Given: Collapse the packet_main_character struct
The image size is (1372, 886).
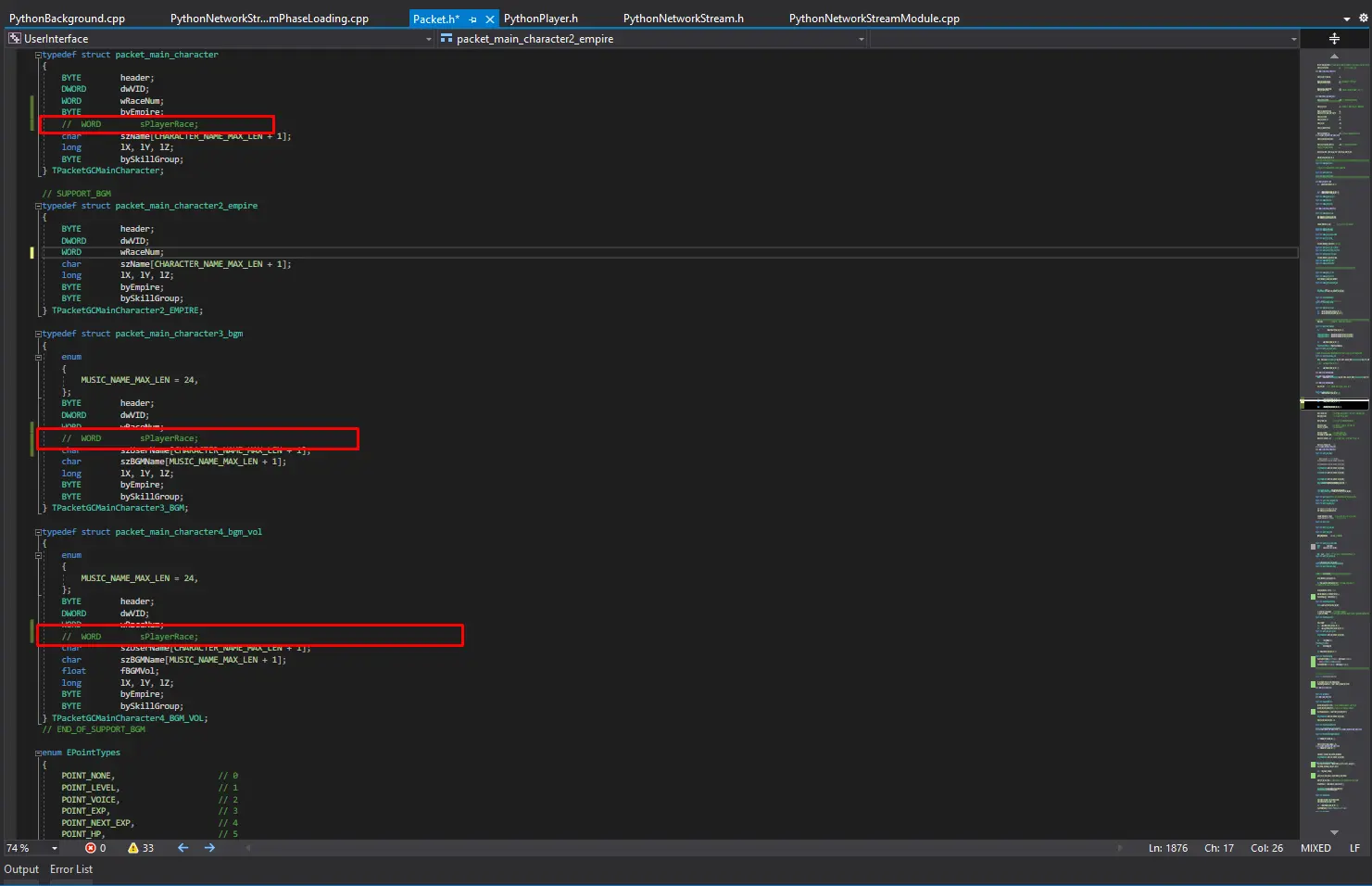Looking at the screenshot, I should pyautogui.click(x=38, y=56).
